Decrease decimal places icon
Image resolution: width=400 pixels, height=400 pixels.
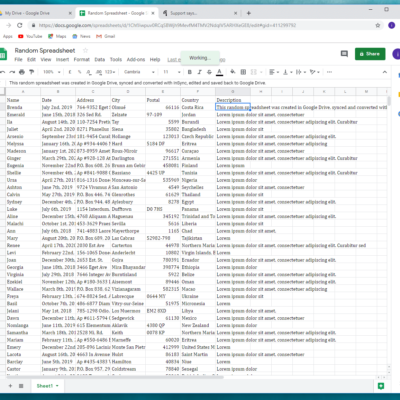point(89,72)
